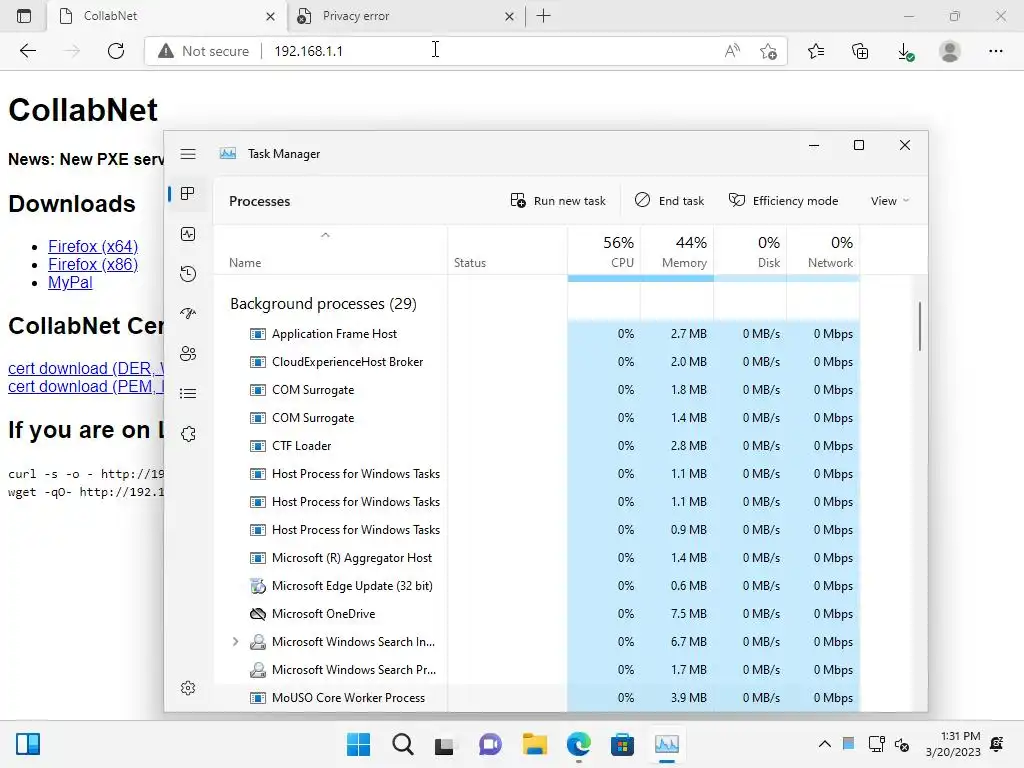The width and height of the screenshot is (1024, 768).
Task: Select Microsoft Edge Update (32 bit) process
Action: tap(536, 586)
